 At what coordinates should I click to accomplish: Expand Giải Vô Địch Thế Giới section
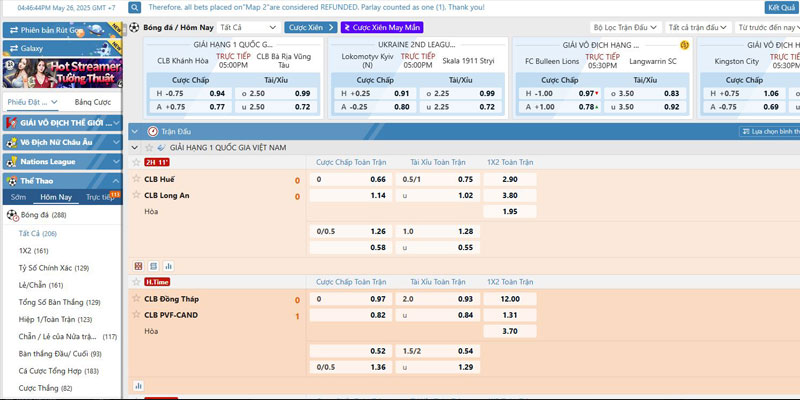[62, 123]
